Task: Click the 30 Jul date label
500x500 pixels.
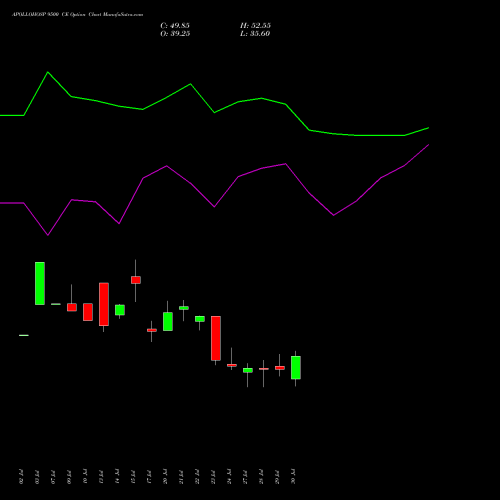Action: (x=293, y=476)
